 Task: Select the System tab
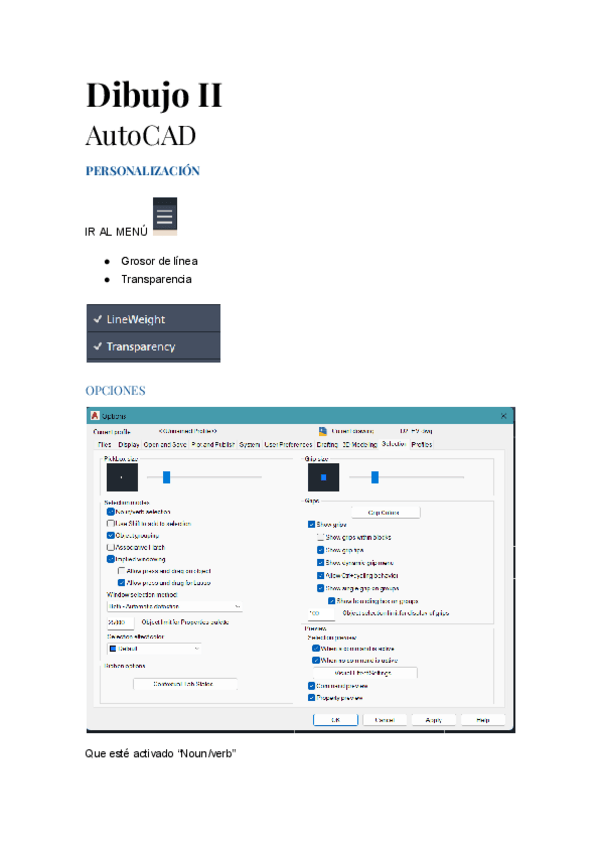(249, 445)
